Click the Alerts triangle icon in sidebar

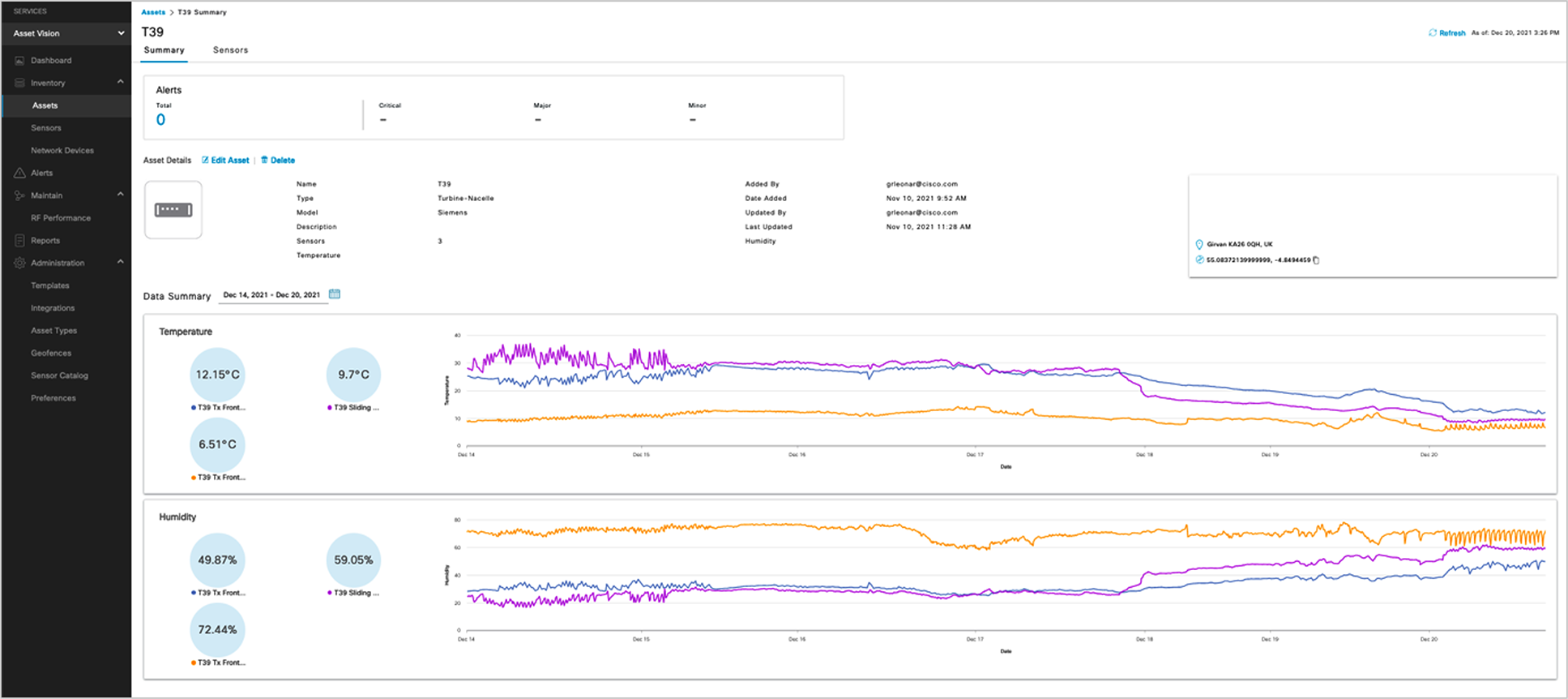tap(19, 173)
